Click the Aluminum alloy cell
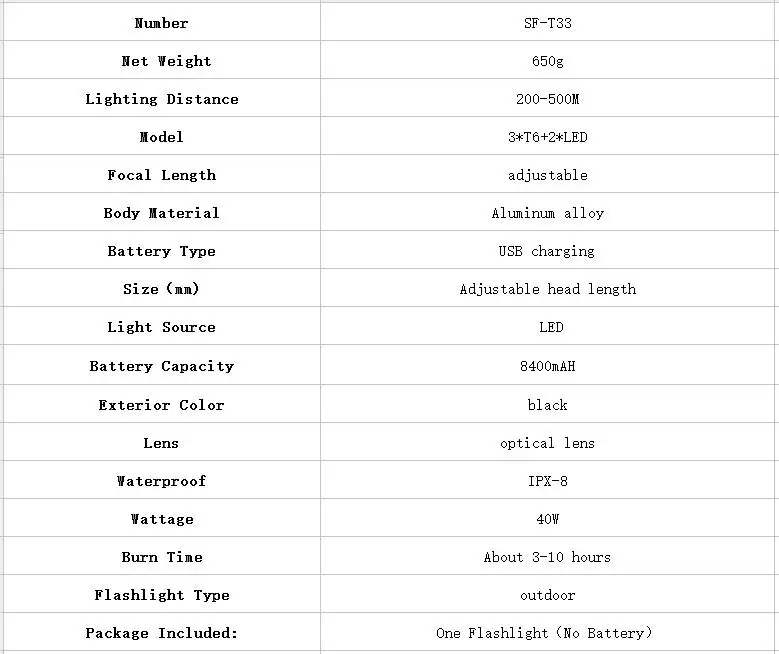Viewport: 779px width, 654px height. (547, 213)
